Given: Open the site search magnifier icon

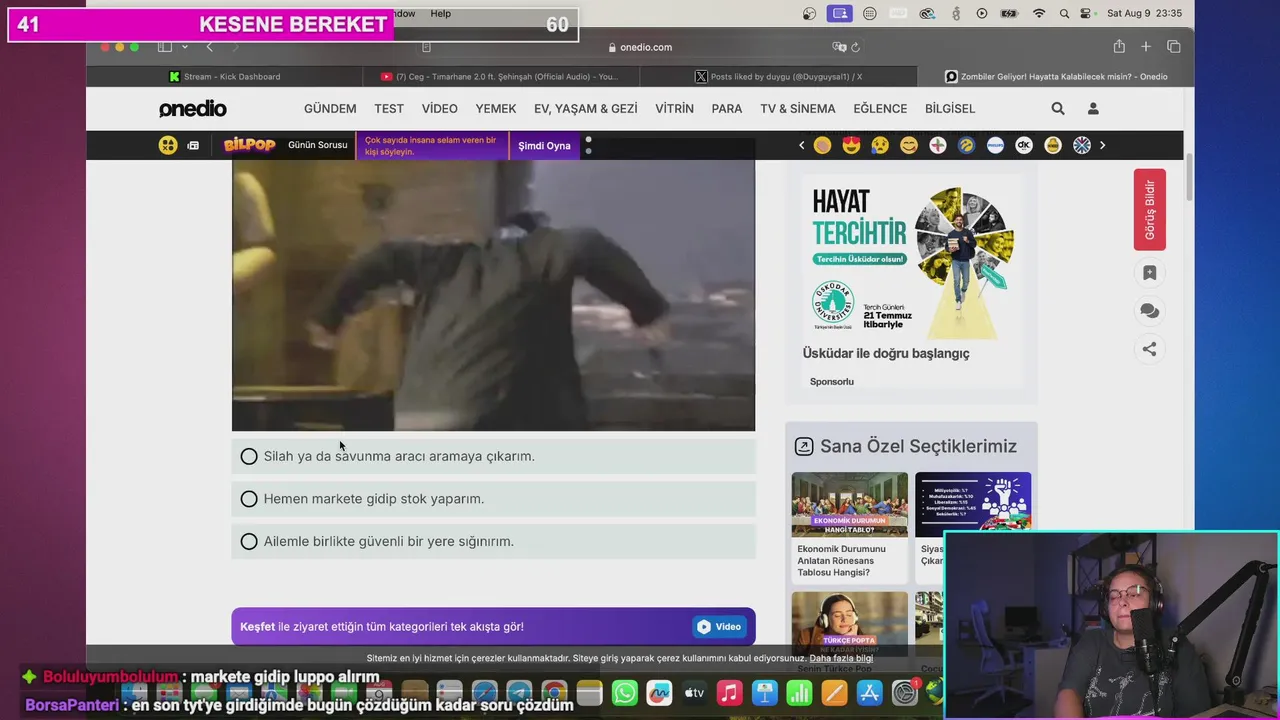Looking at the screenshot, I should coord(1058,109).
